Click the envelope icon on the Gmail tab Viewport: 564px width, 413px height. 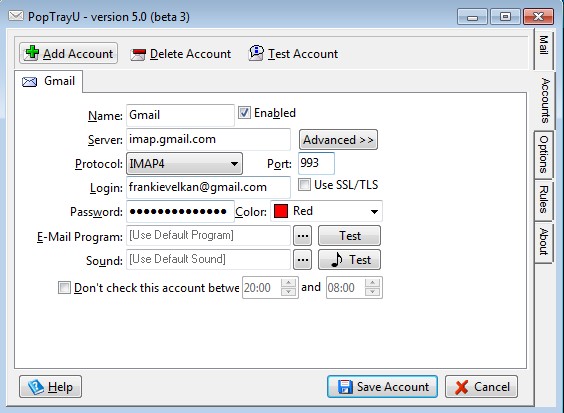pos(29,82)
